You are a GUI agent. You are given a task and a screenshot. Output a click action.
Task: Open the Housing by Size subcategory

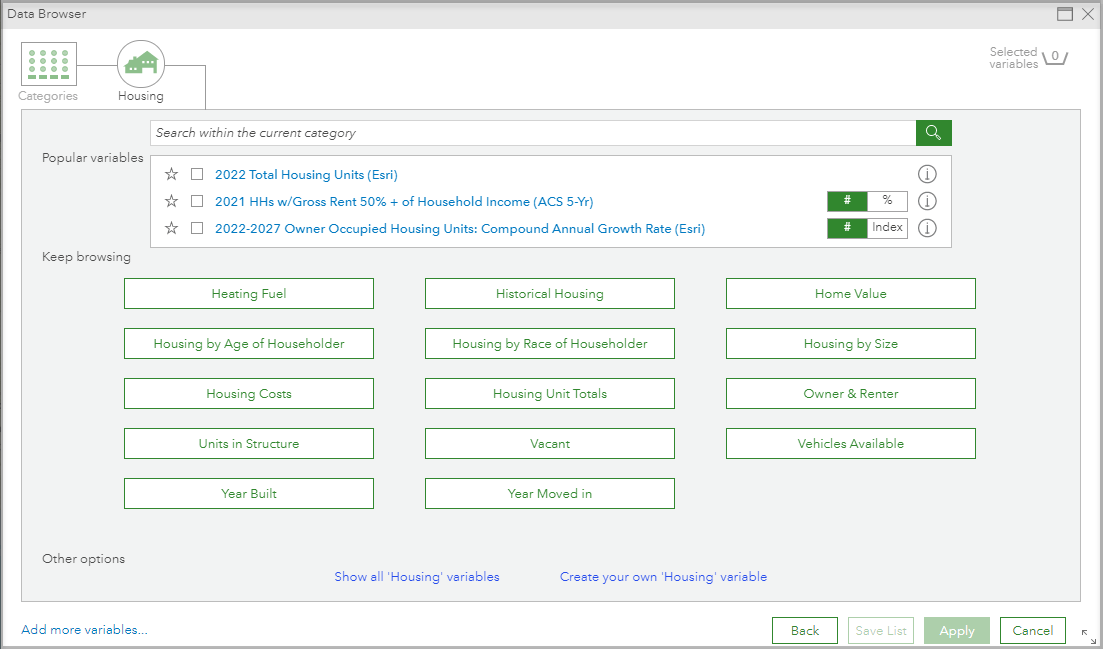[850, 343]
